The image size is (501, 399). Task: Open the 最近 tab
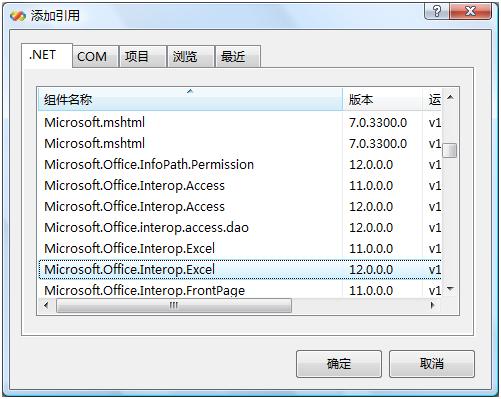pyautogui.click(x=233, y=56)
